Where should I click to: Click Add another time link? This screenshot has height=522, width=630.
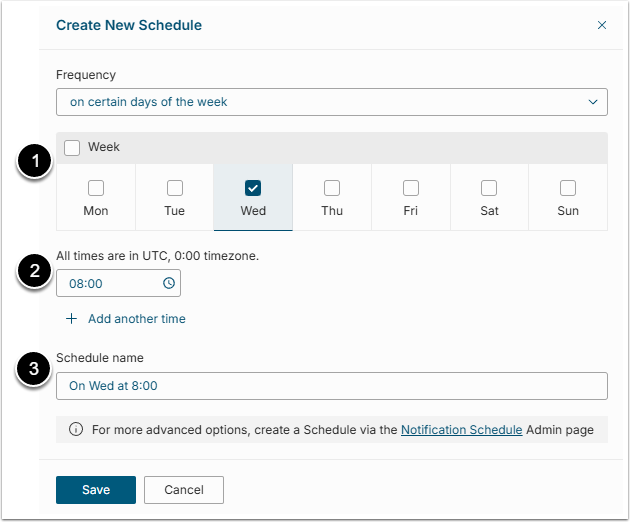pos(136,319)
